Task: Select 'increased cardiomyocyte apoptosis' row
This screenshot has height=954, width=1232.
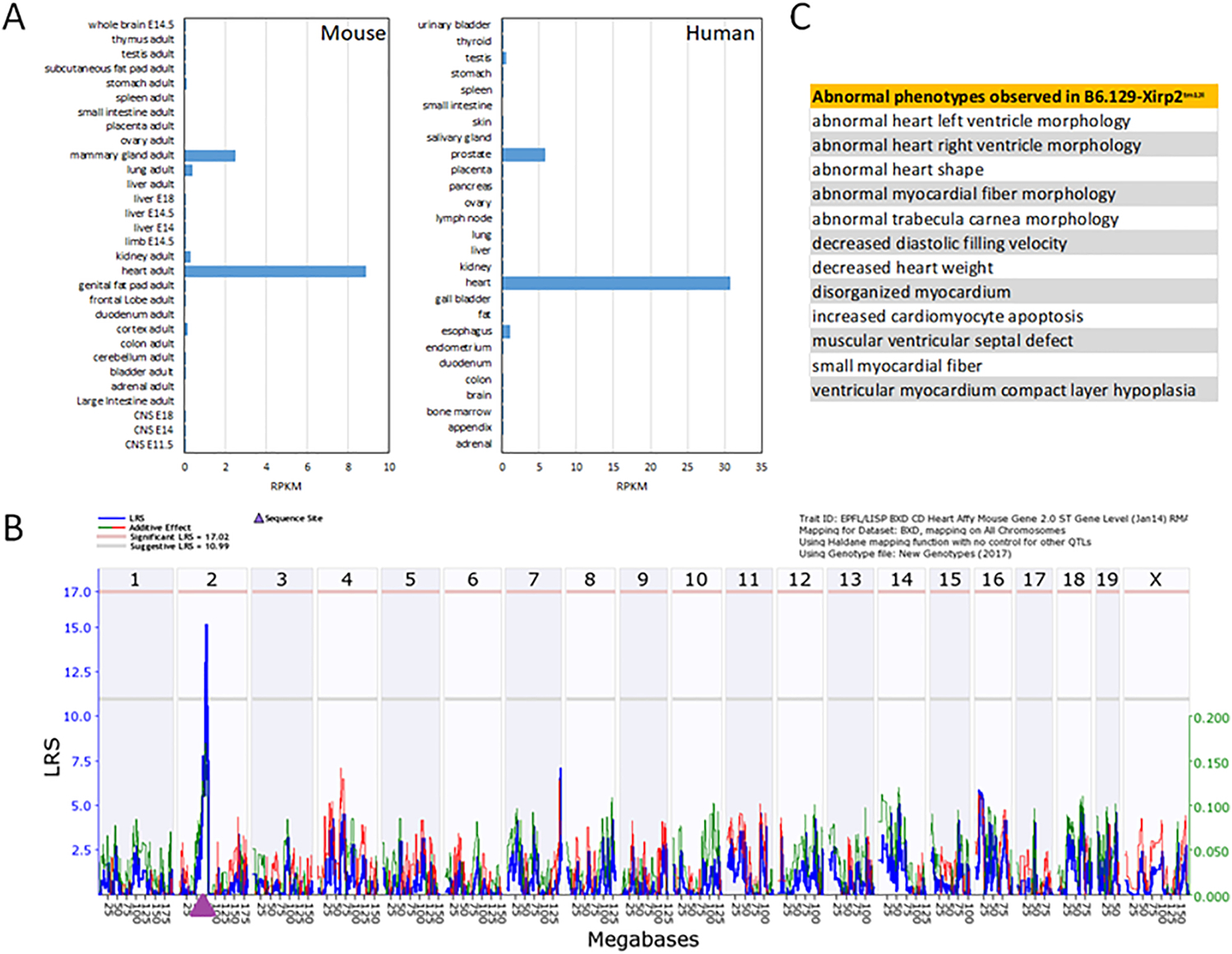Action: click(1014, 316)
